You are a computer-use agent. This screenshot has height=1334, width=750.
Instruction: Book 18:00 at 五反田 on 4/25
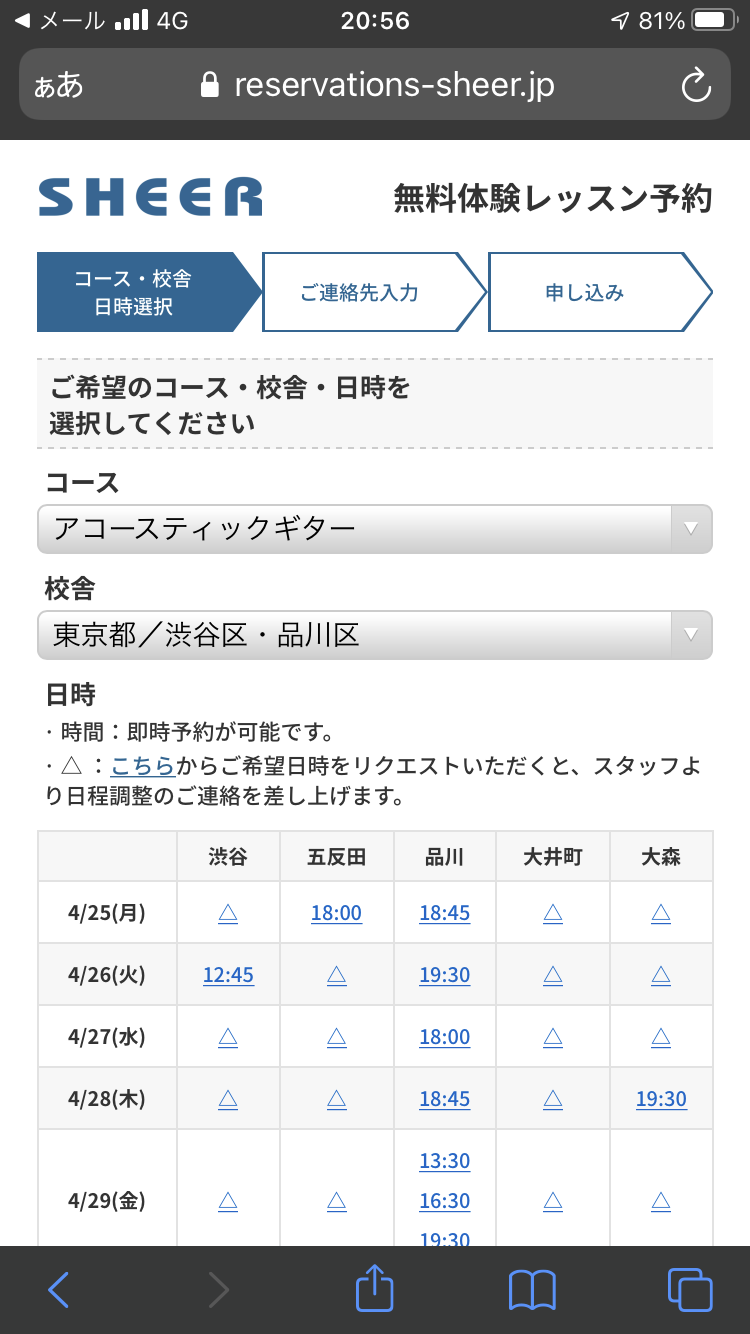point(336,913)
